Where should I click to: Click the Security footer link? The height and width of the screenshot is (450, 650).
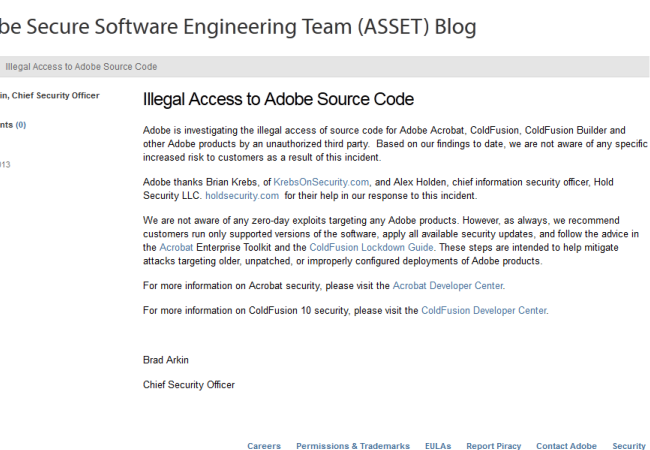[629, 445]
